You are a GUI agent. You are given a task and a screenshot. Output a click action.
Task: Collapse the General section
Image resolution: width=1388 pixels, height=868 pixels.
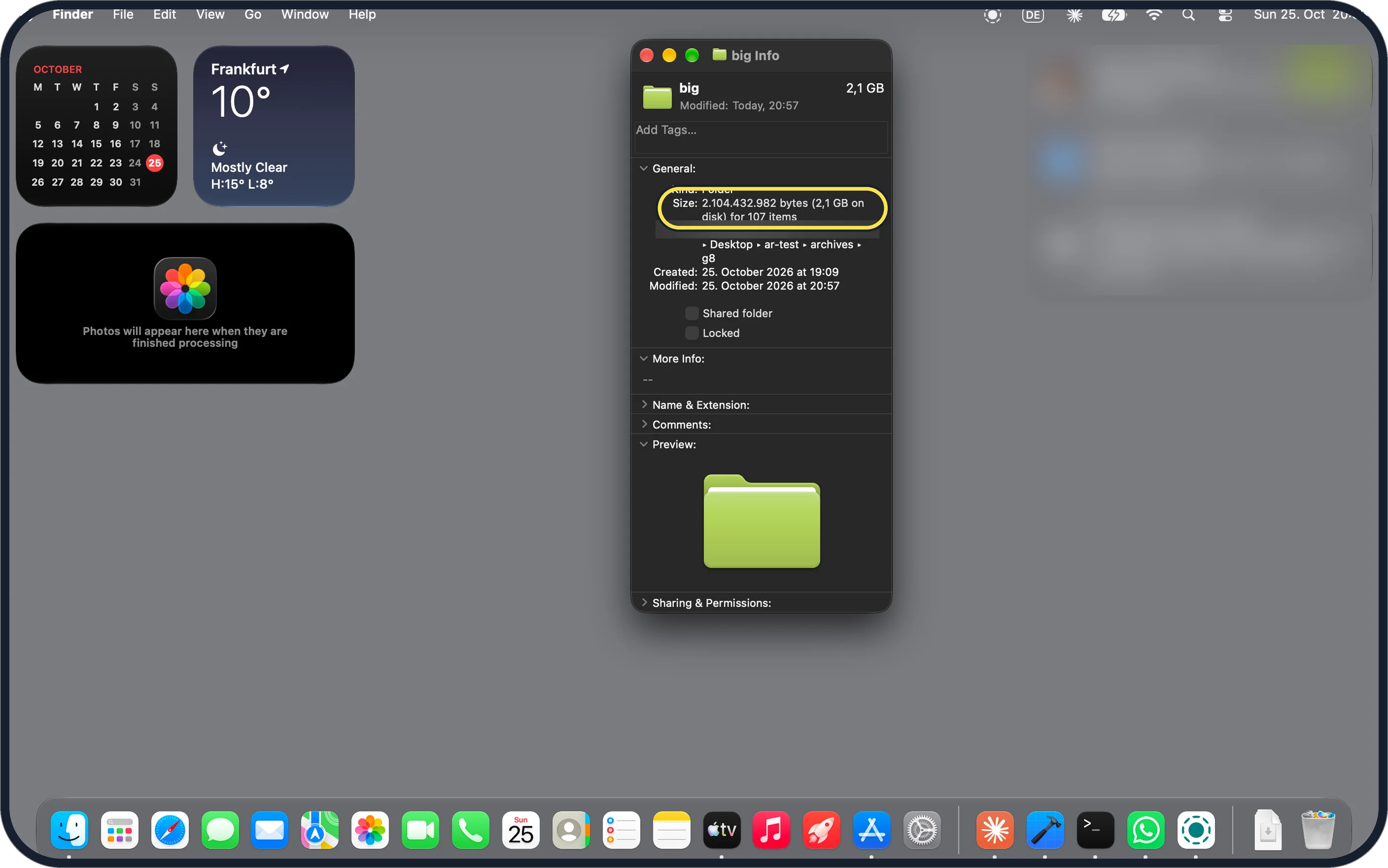[x=644, y=168]
